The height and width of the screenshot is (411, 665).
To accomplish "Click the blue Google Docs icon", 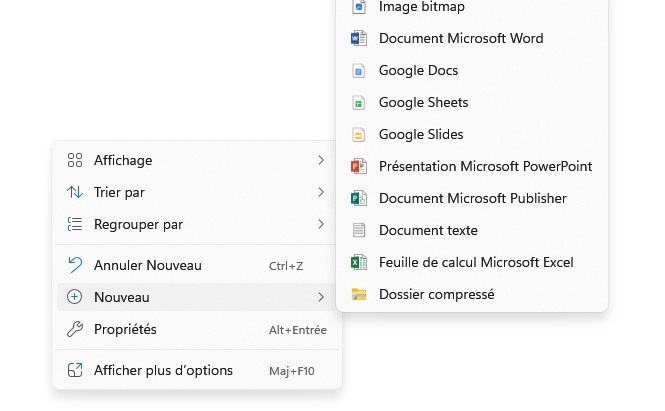I will click(x=359, y=71).
